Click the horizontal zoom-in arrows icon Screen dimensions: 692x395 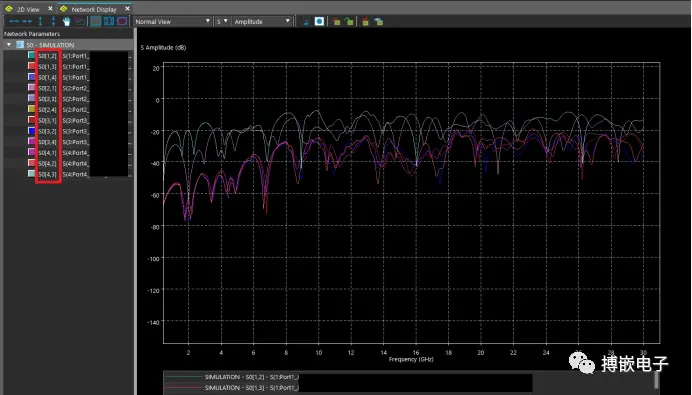point(14,21)
